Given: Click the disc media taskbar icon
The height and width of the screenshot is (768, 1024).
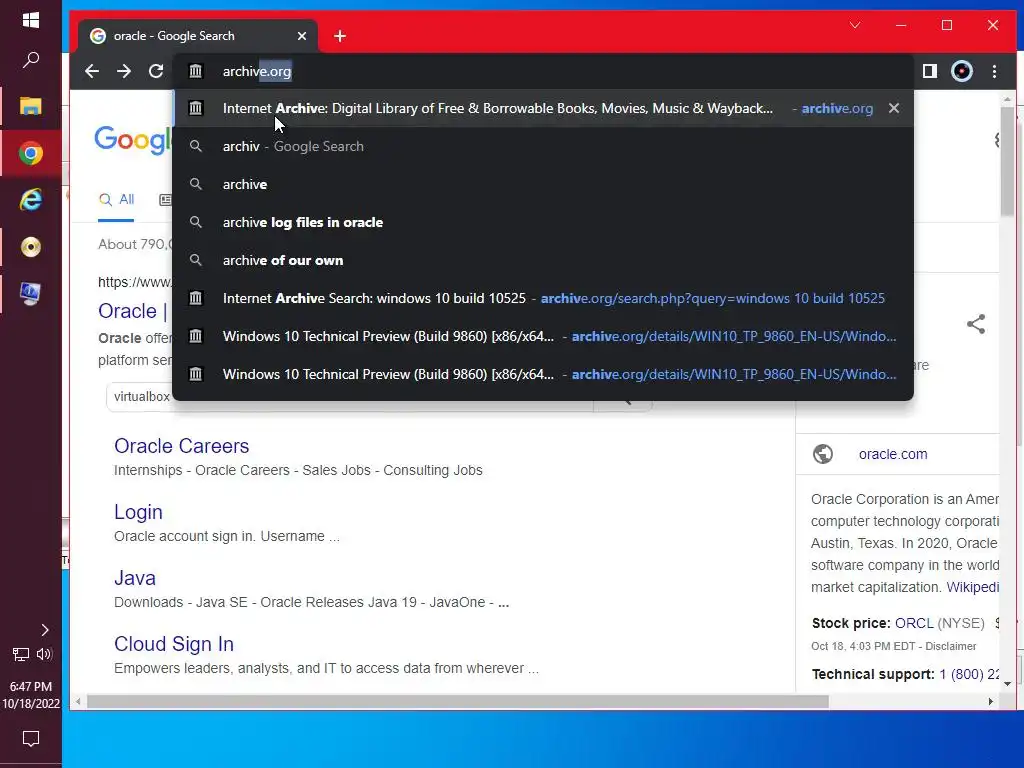Looking at the screenshot, I should (31, 247).
